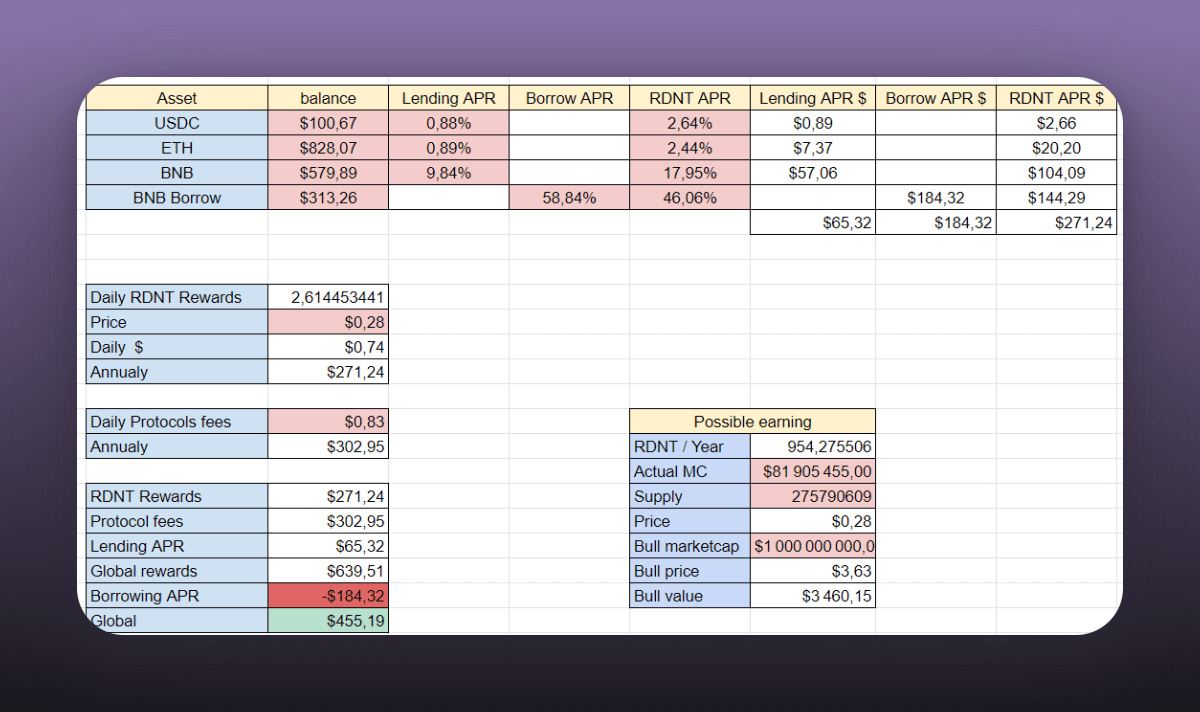Screen dimensions: 1200x712
Task: Click the RDNT / Year value 954,275506
Action: click(812, 447)
